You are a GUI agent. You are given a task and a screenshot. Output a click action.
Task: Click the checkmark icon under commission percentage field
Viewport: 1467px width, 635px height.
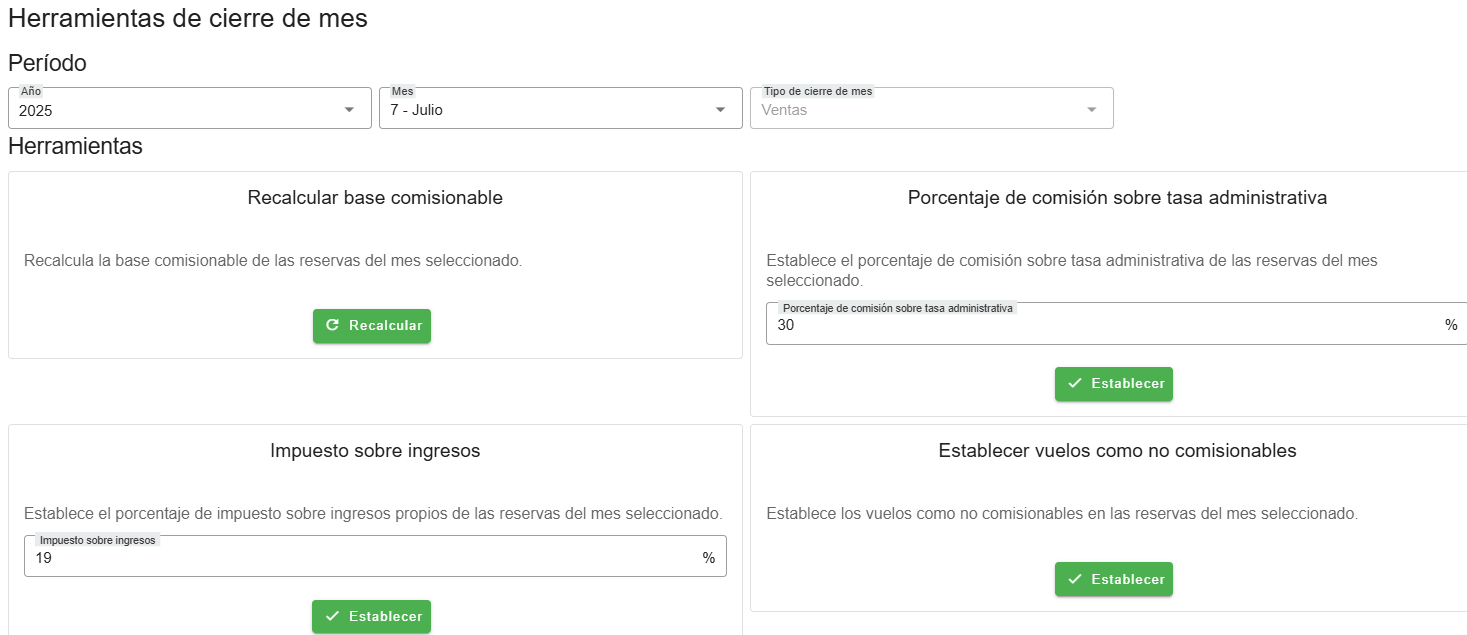coord(1075,384)
